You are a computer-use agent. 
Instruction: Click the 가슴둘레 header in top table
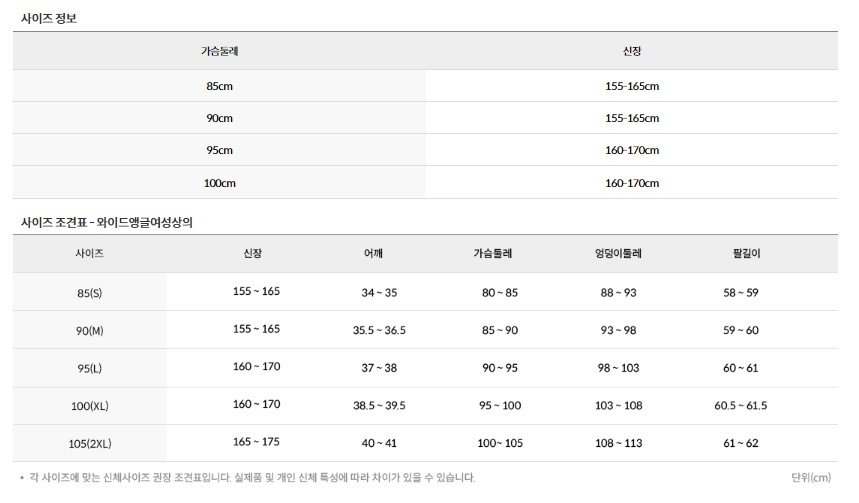click(x=219, y=51)
